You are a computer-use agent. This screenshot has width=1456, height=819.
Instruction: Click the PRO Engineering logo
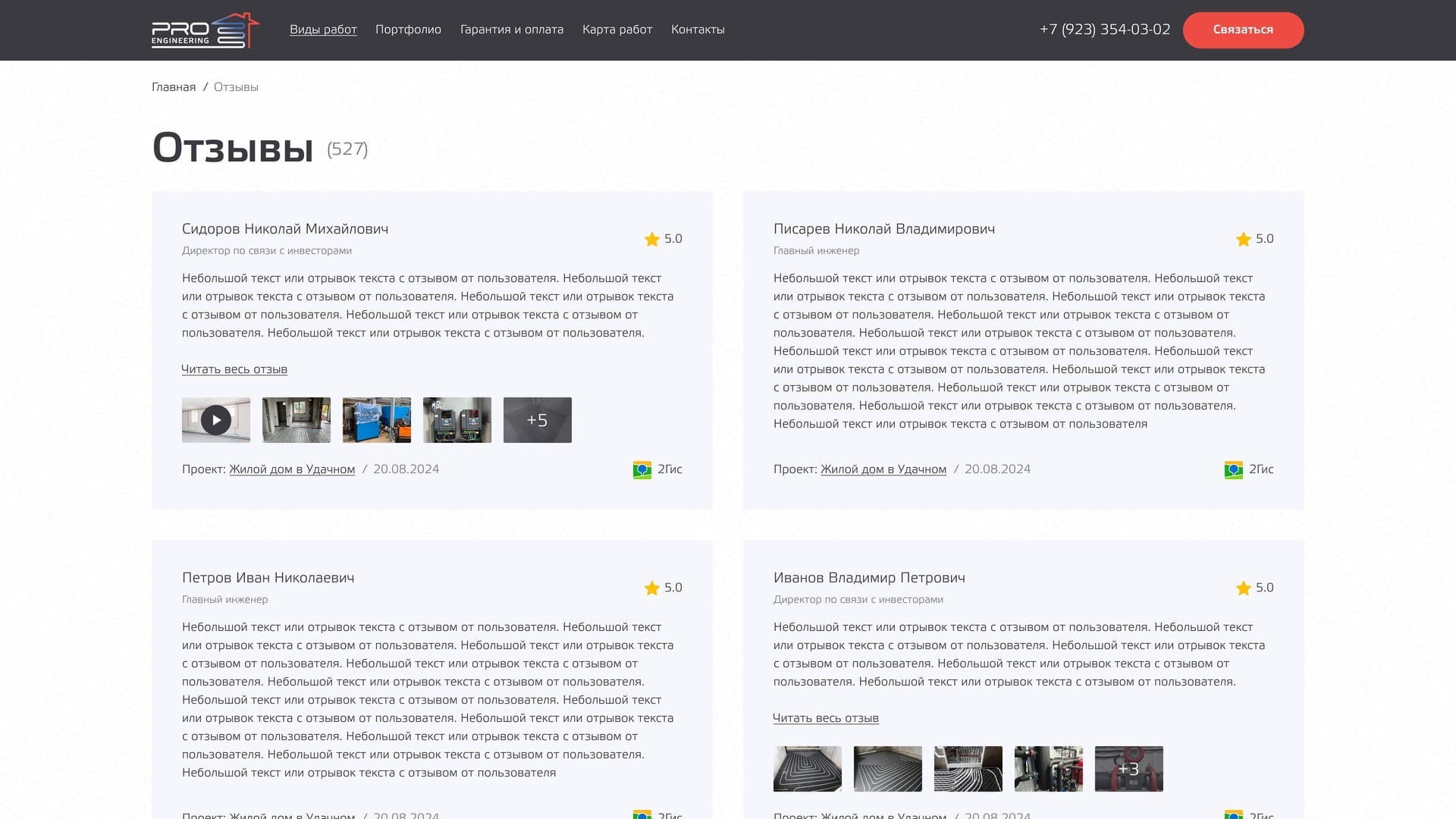(x=205, y=30)
